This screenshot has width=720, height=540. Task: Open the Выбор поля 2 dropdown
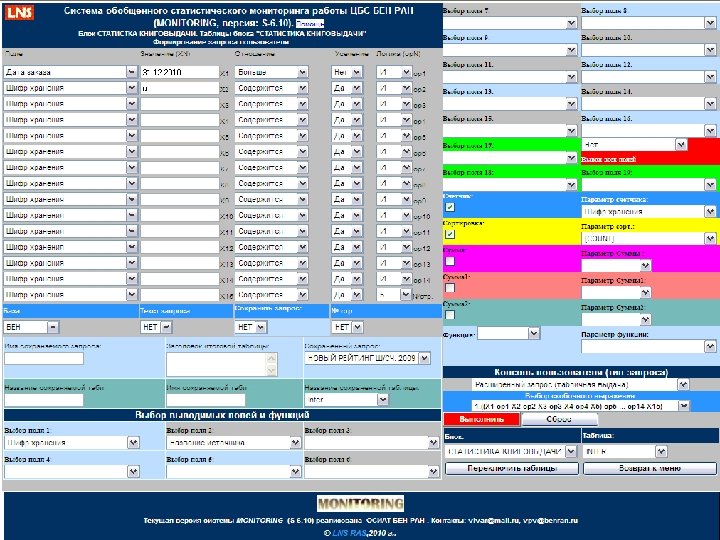(x=233, y=443)
